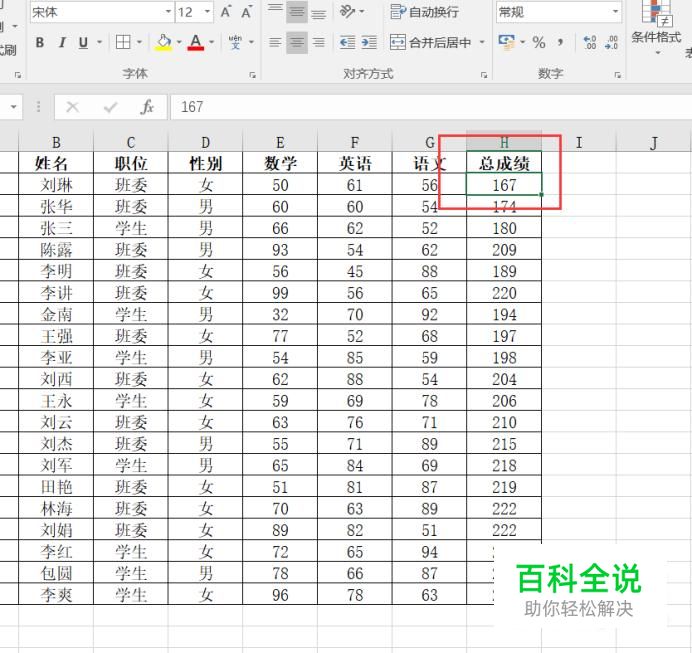Select English score 45 in 李明 row
Viewport: 692px width, 653px height.
(354, 271)
